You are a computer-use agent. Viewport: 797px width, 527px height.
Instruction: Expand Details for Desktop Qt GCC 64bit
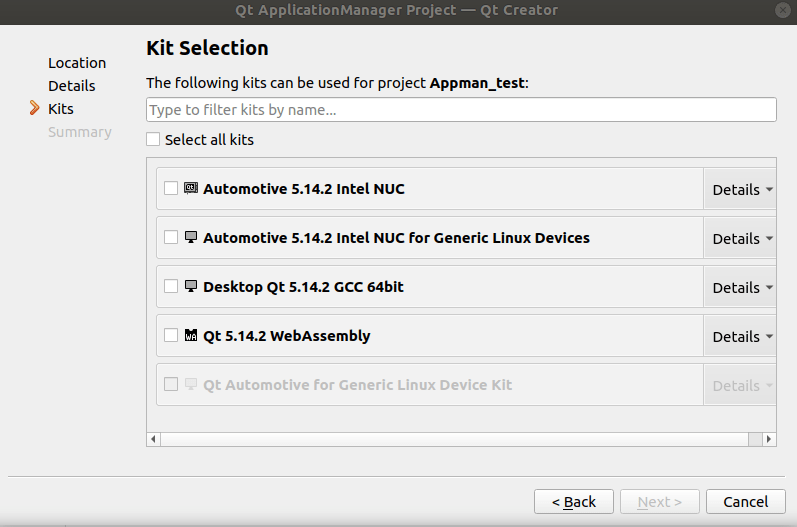(x=742, y=287)
